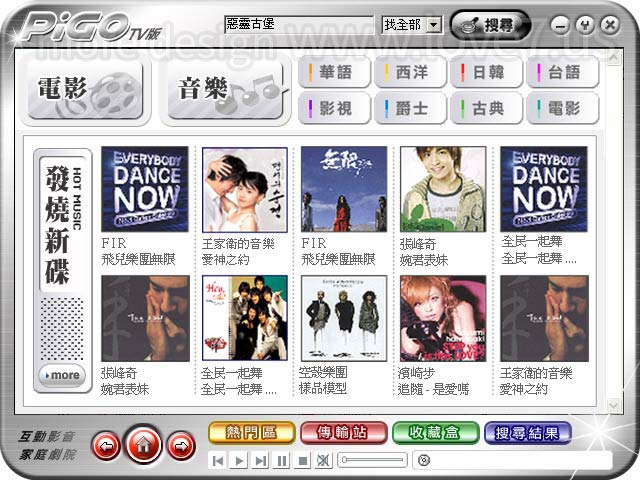Click the 樣品模型 album title text
Screen dimensions: 640x480
(322, 388)
